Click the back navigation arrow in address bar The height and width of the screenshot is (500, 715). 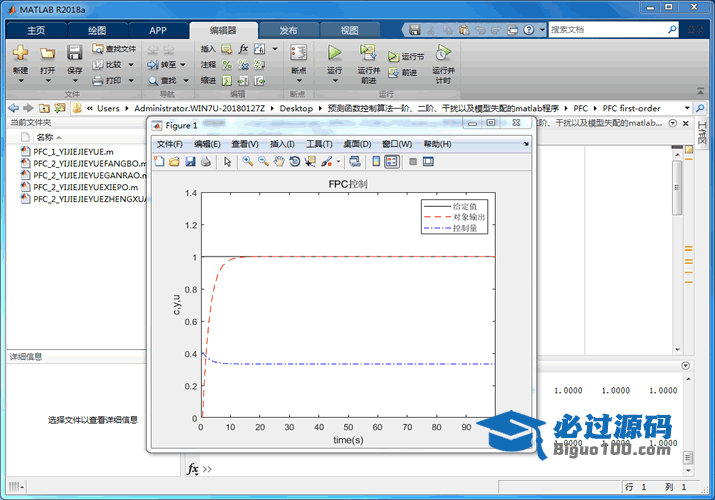(14, 108)
